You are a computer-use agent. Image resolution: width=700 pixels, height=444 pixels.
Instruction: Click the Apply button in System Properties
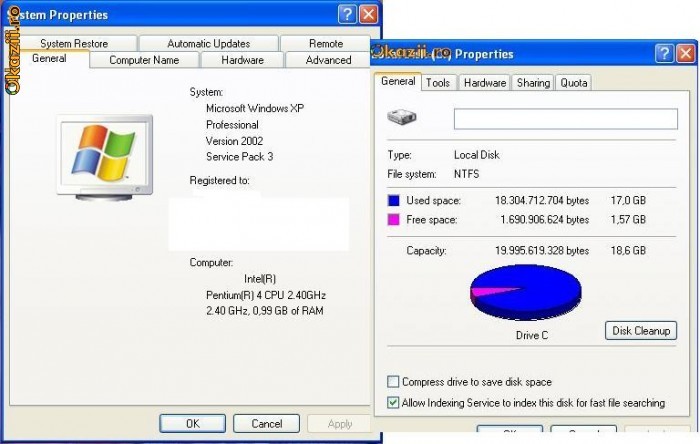[339, 423]
